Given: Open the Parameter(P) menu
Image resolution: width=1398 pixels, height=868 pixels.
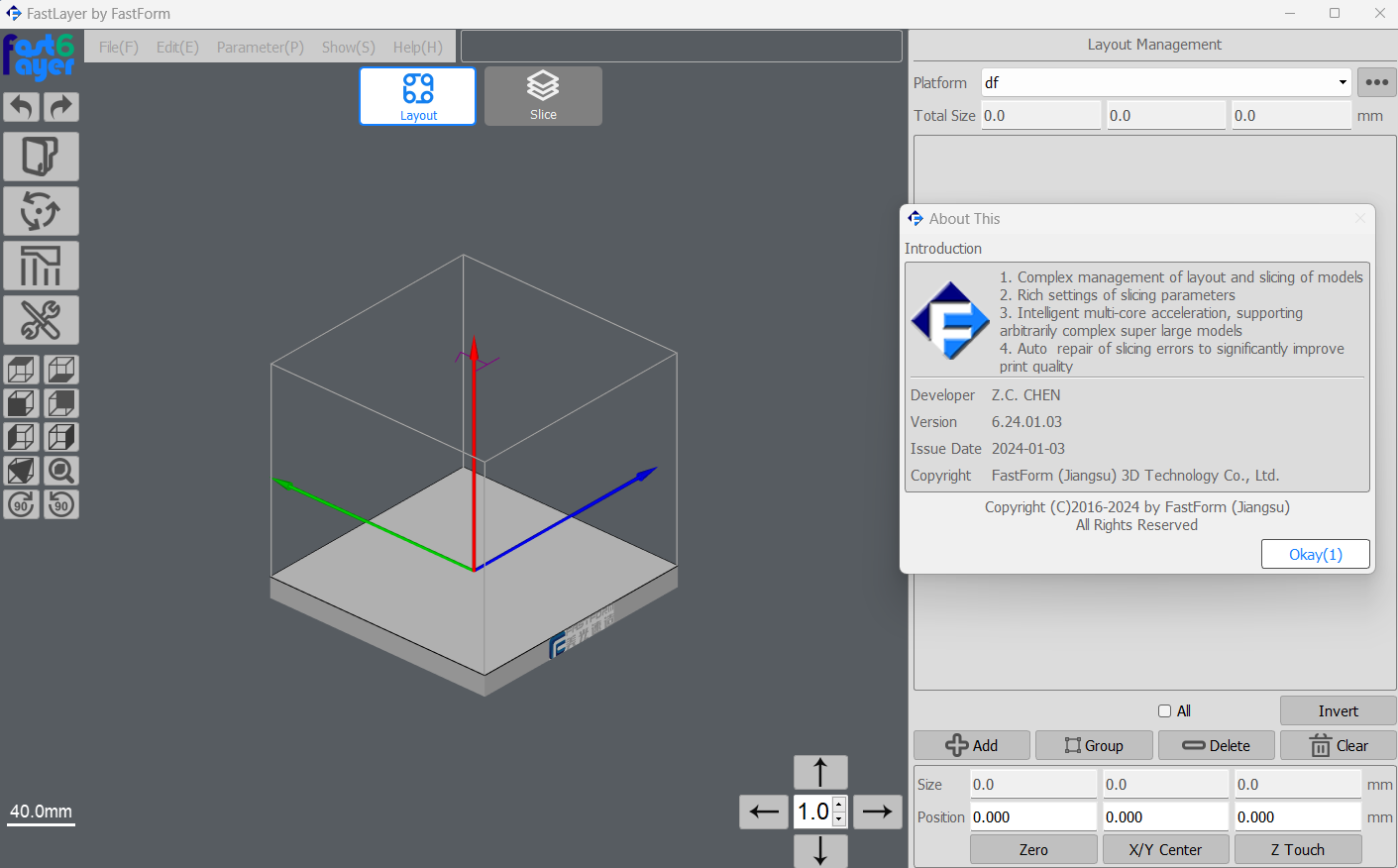Looking at the screenshot, I should click(x=261, y=47).
